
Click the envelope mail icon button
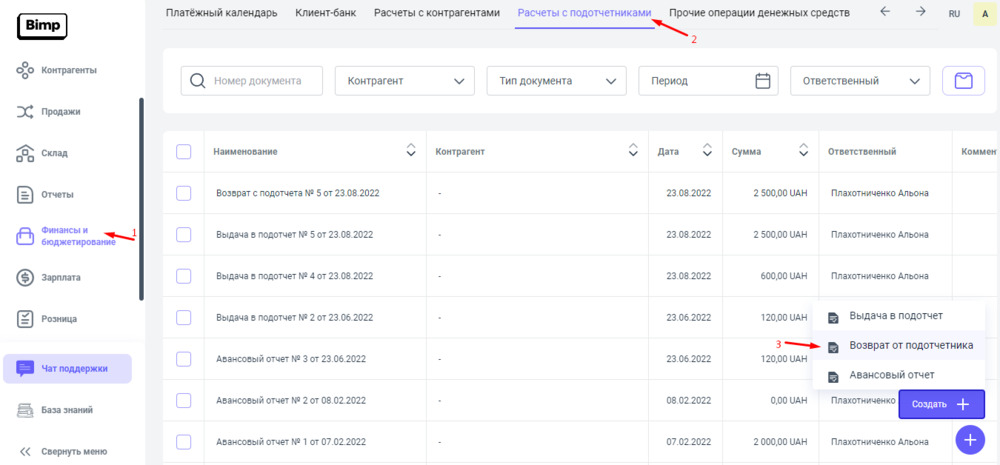tap(963, 81)
